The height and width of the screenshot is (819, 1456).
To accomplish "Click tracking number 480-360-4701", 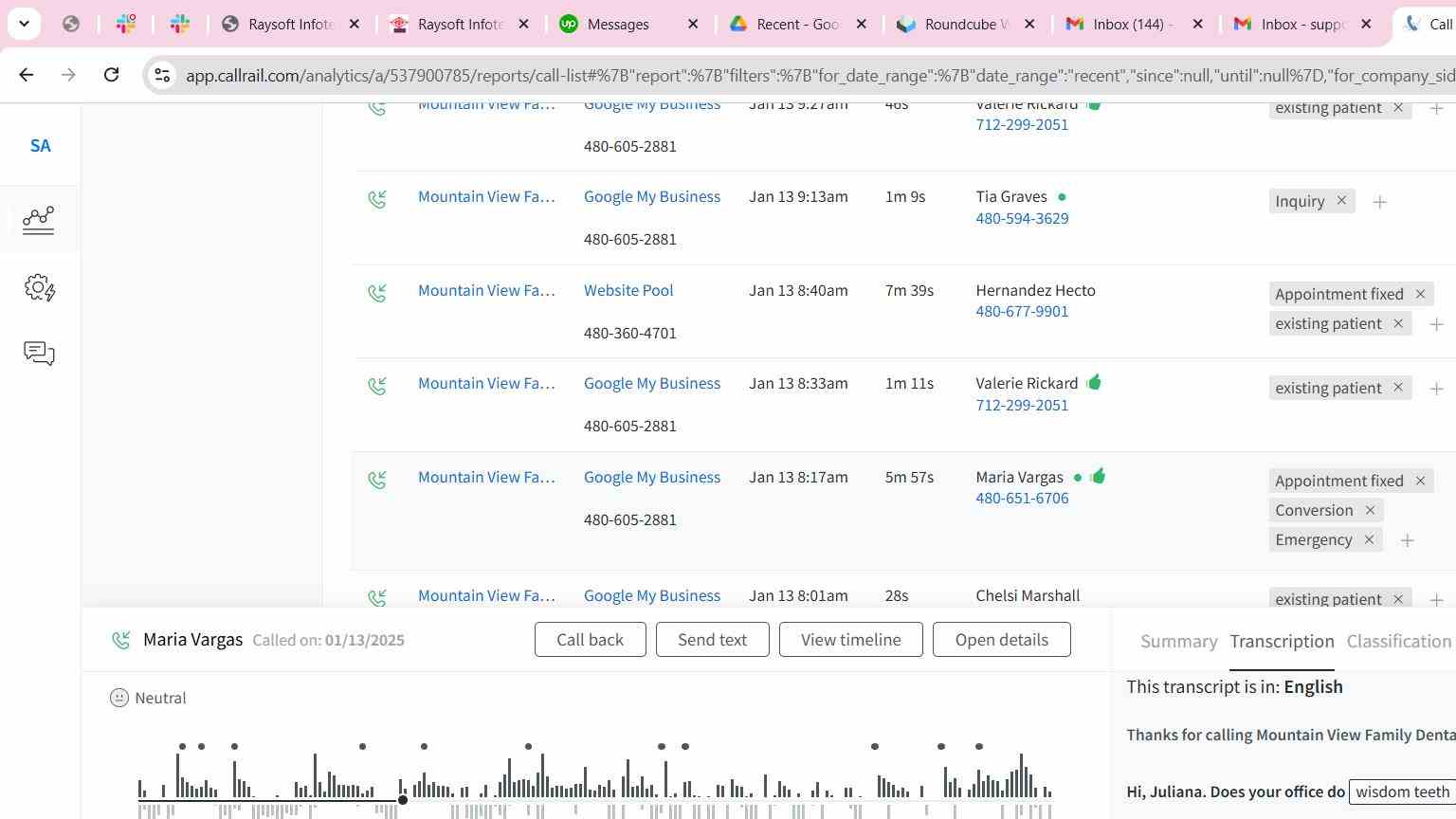I will 630,333.
